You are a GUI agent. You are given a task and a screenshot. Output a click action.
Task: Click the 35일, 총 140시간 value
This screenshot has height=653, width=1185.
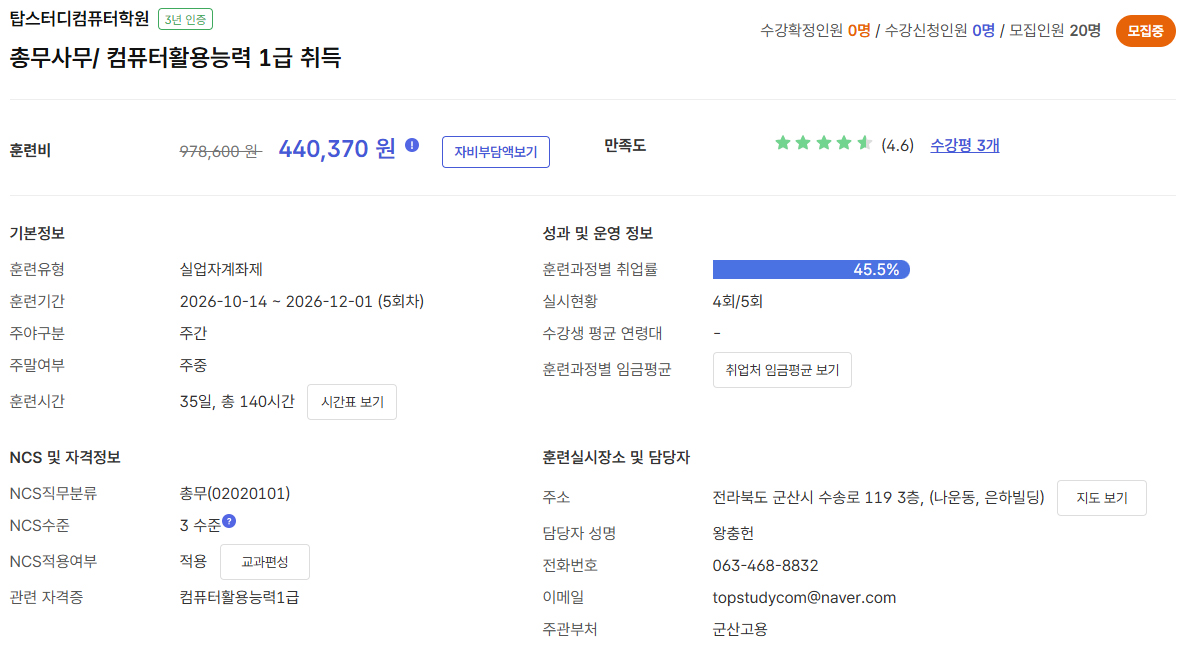coord(237,401)
